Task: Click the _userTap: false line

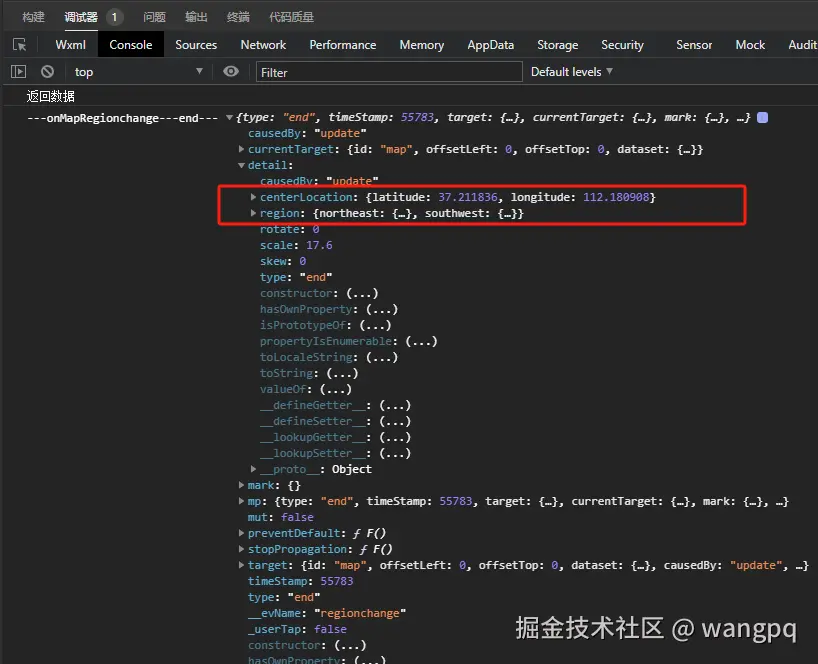Action: pyautogui.click(x=297, y=629)
